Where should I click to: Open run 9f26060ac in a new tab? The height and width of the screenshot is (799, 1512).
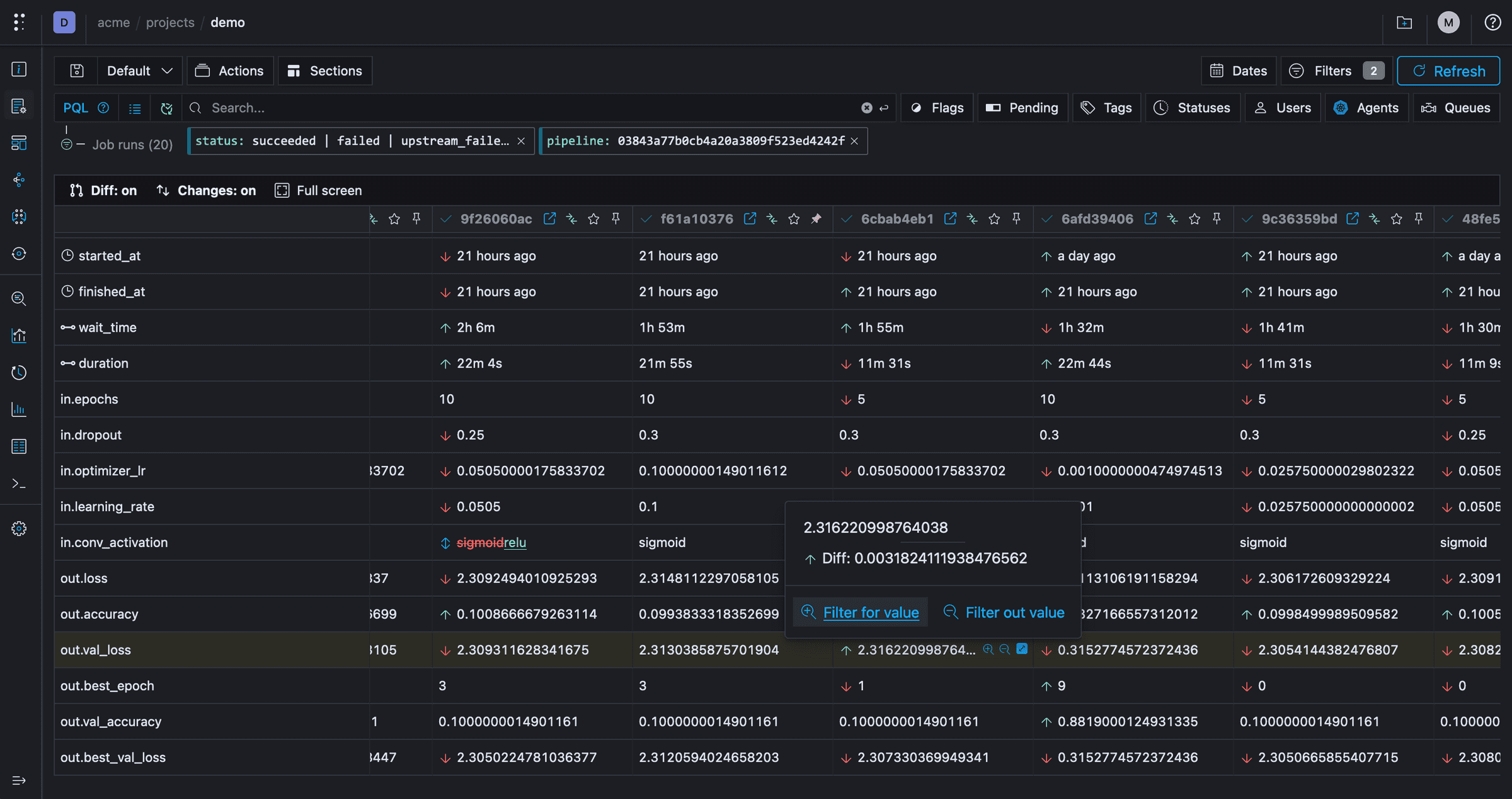click(x=549, y=218)
